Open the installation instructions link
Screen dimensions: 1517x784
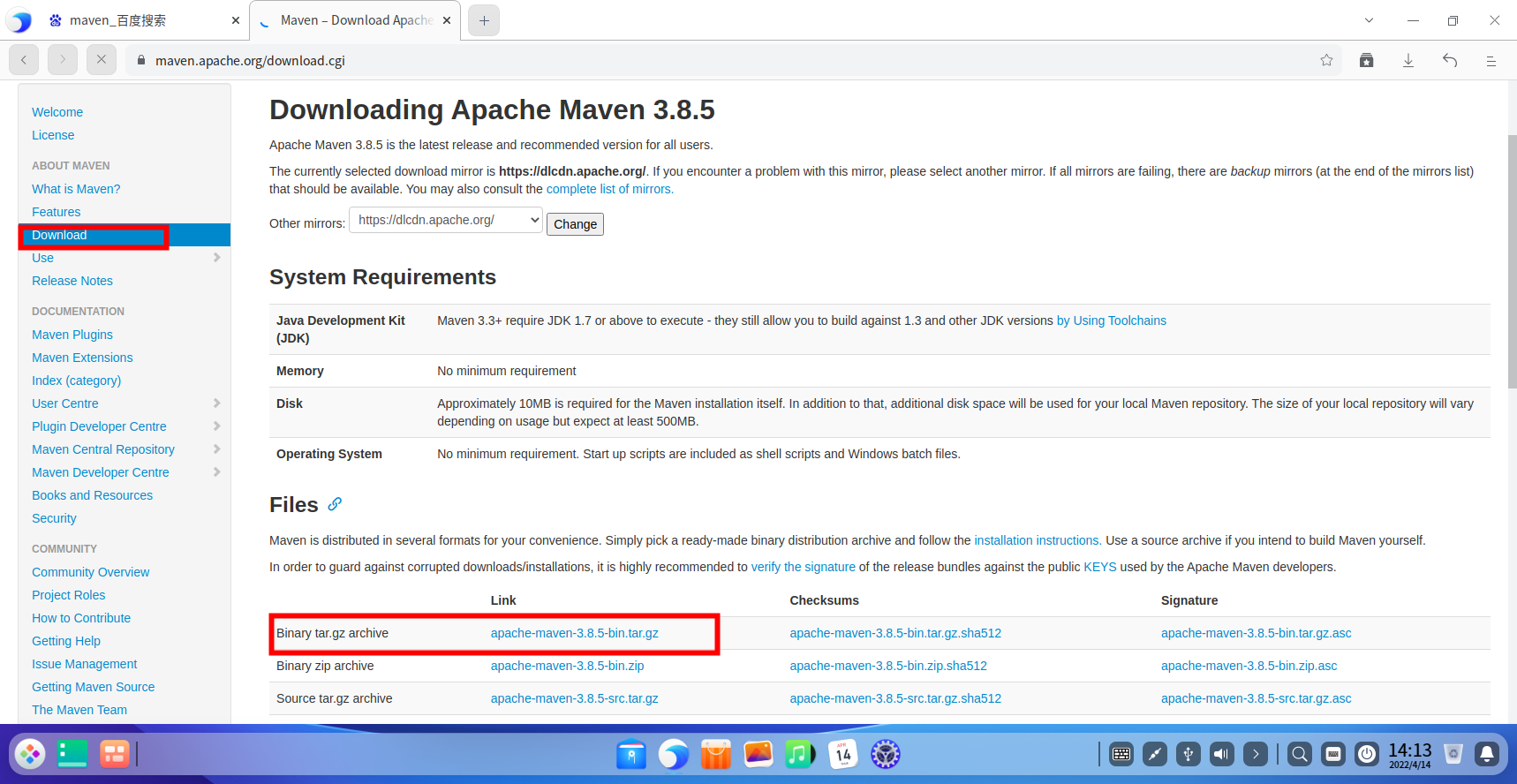pos(1038,540)
